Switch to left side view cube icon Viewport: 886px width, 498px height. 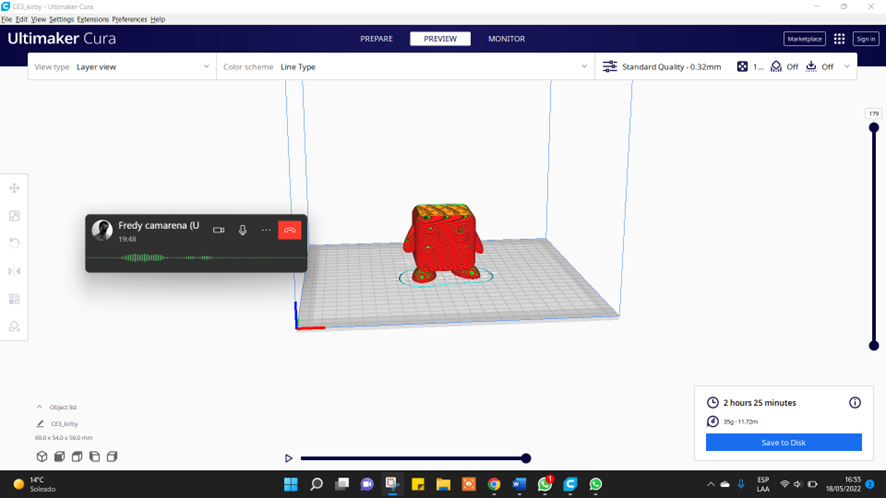click(94, 456)
